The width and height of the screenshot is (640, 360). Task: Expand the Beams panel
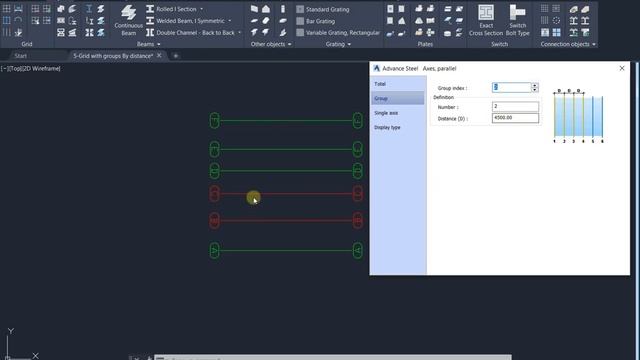pos(149,44)
